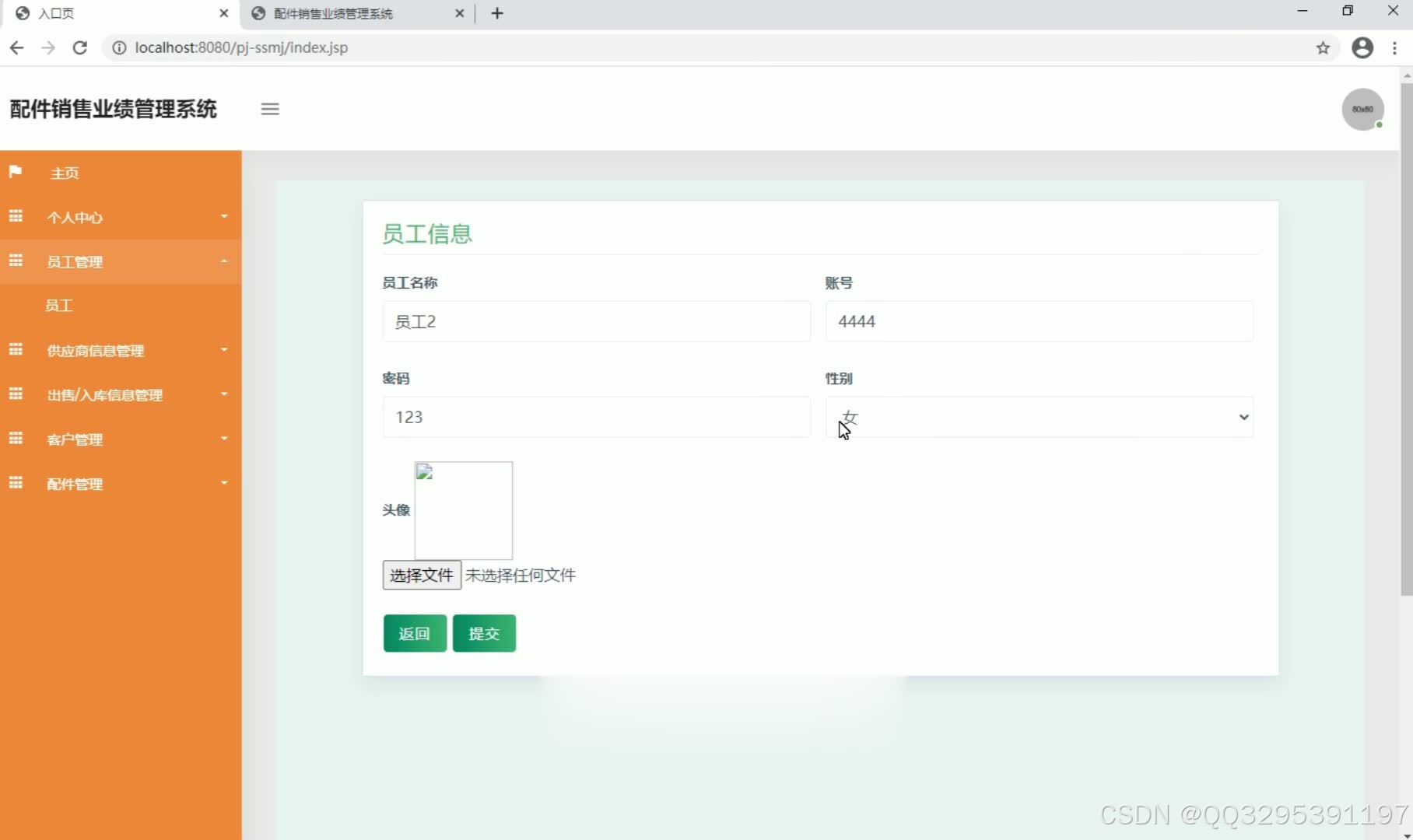The width and height of the screenshot is (1413, 840).
Task: Click the 头像 label
Action: 396,510
